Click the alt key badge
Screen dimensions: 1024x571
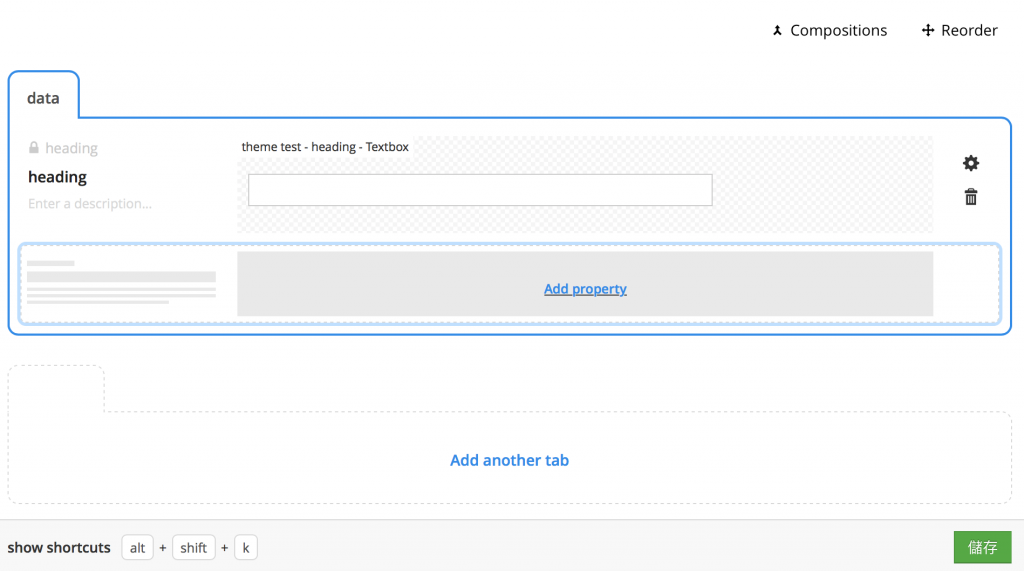click(x=137, y=547)
